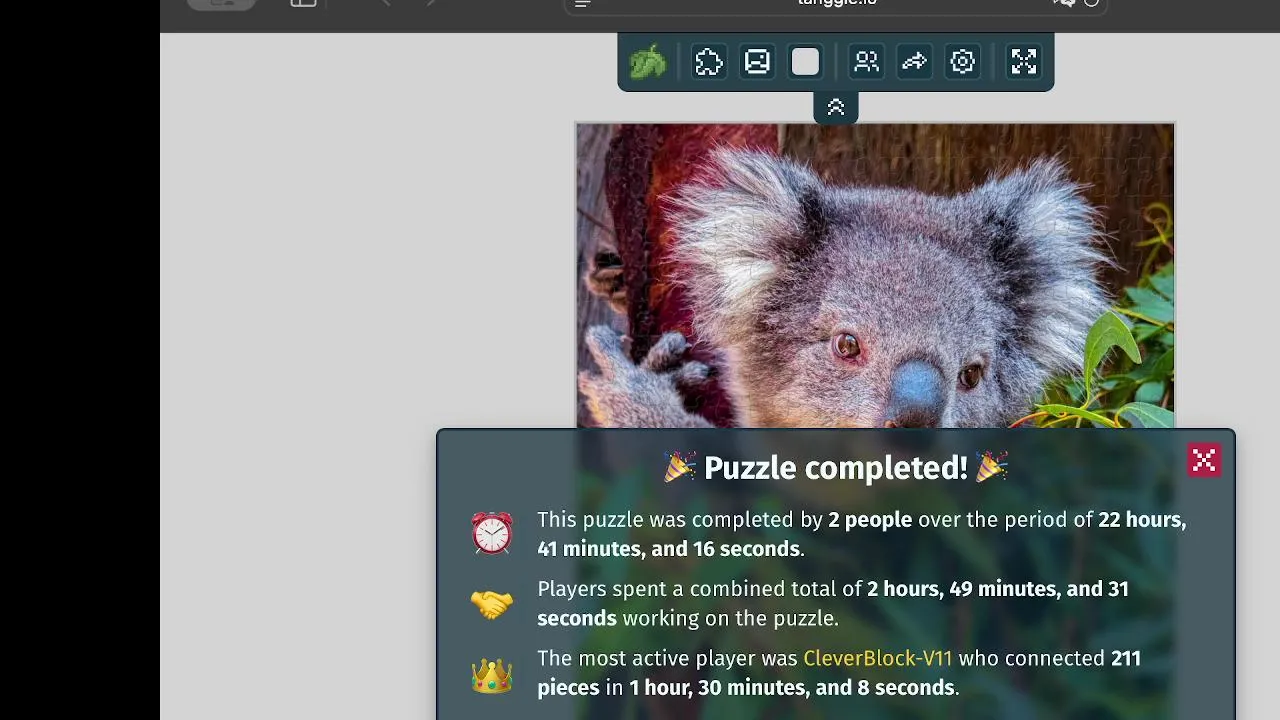The image size is (1280, 720).
Task: Open the puzzle piece menu icon
Action: [x=709, y=62]
